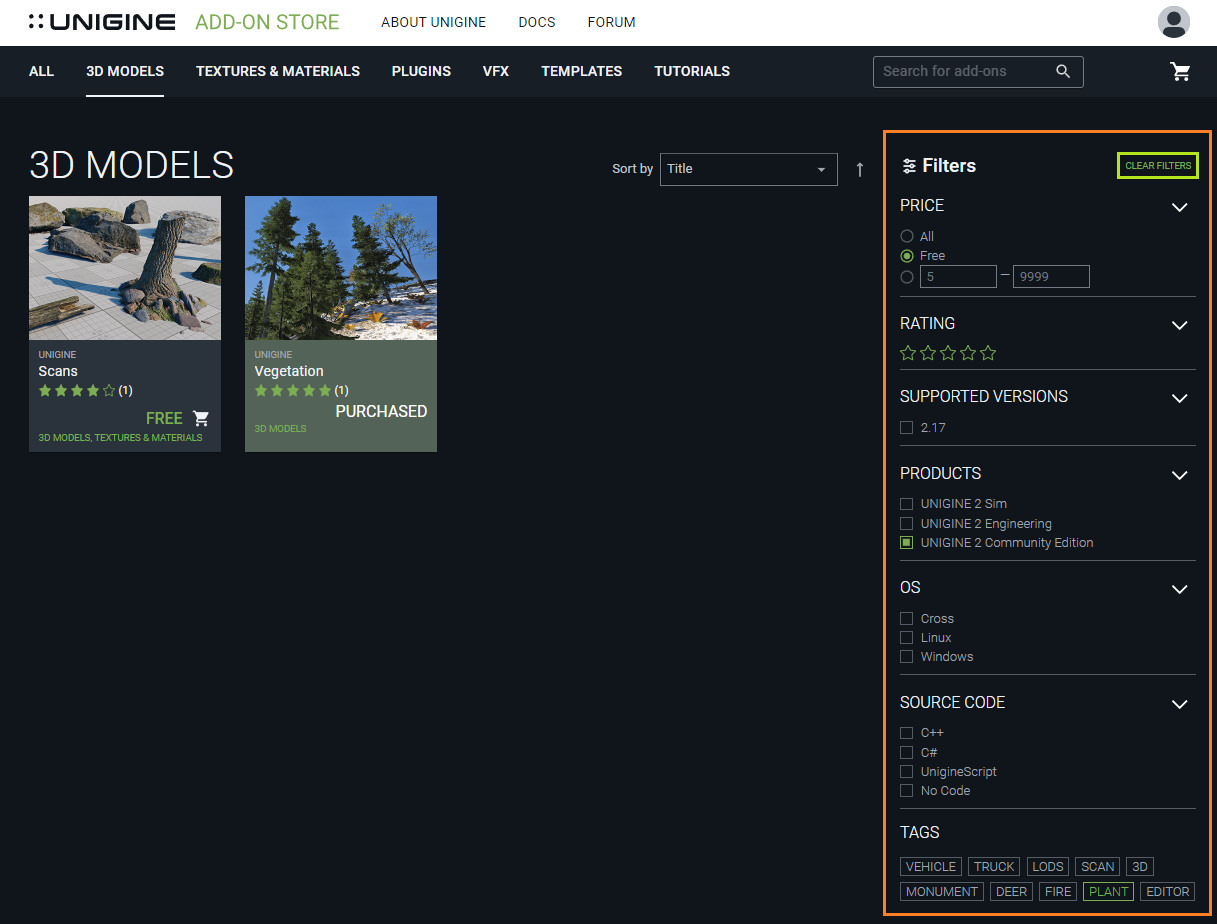The width and height of the screenshot is (1217, 924).
Task: Click the UNIGINE logo
Action: (102, 22)
